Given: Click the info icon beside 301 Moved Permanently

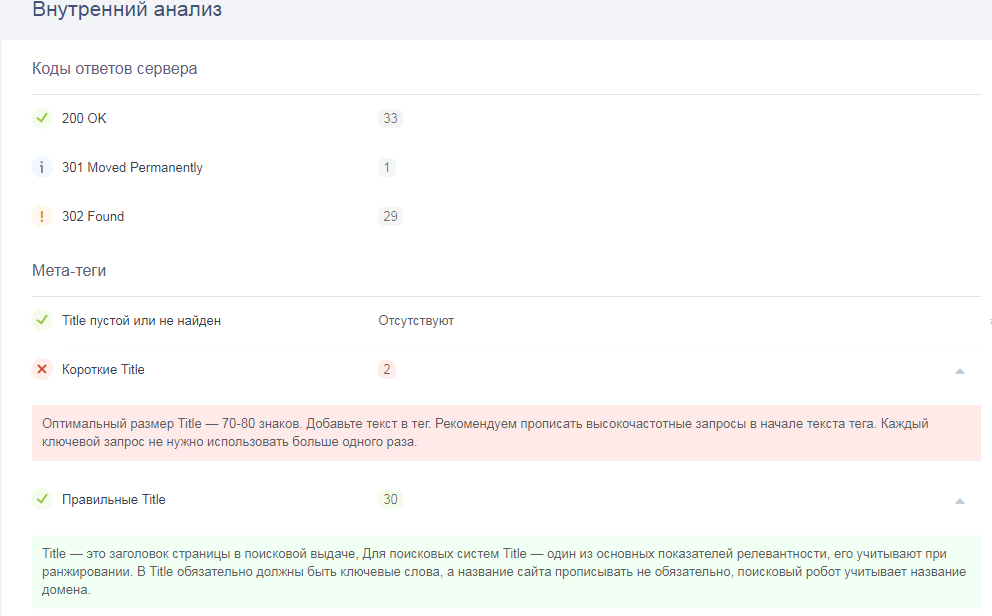Looking at the screenshot, I should (x=42, y=167).
